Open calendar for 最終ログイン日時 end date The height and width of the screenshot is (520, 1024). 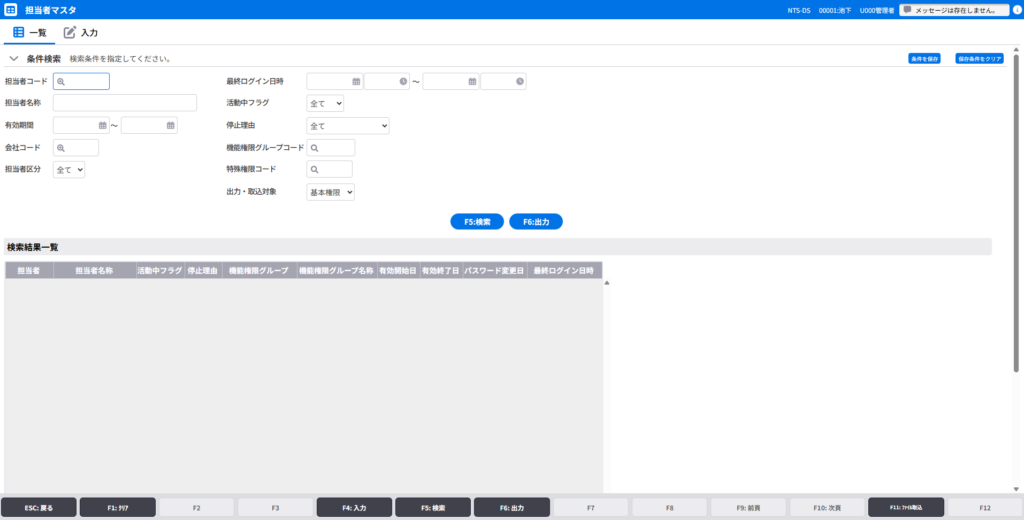click(472, 82)
